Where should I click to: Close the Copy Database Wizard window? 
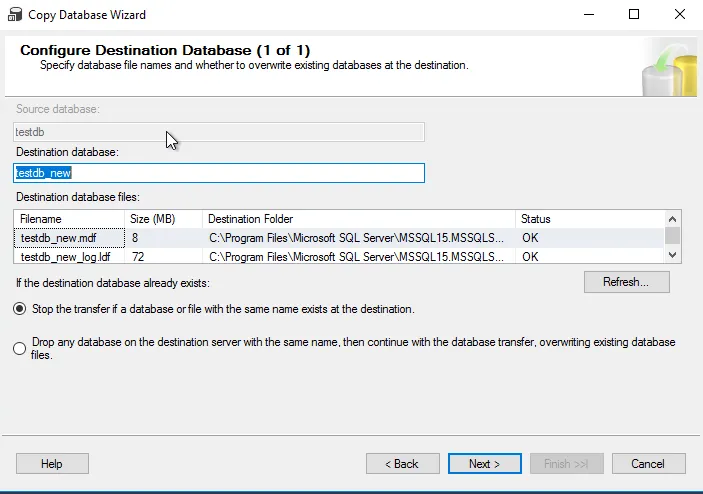pos(680,15)
